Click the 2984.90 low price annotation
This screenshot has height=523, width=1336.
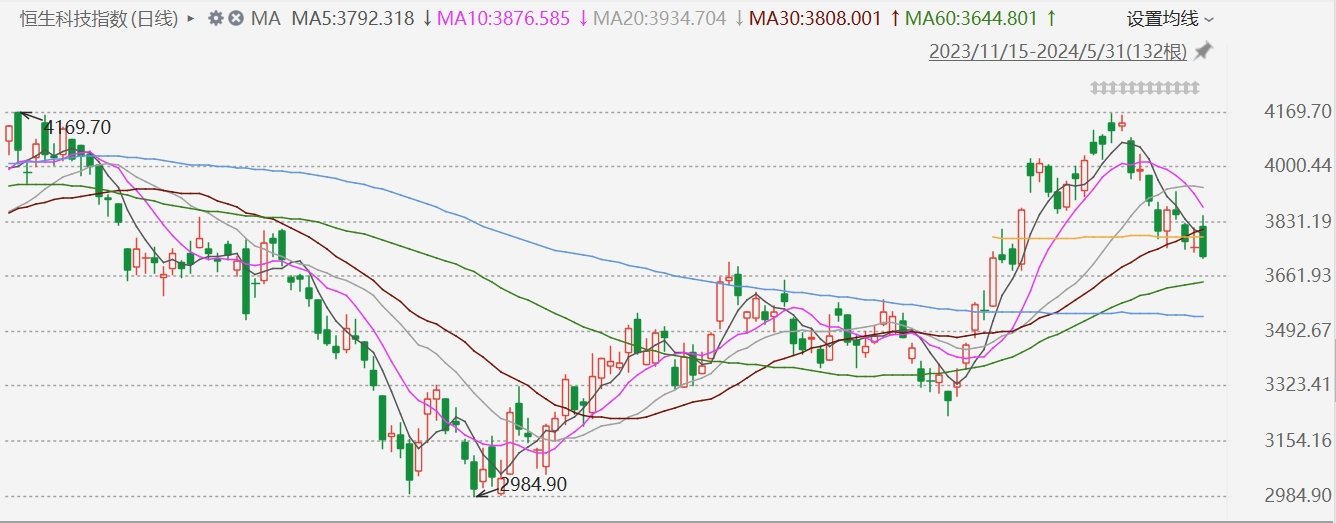click(x=533, y=484)
